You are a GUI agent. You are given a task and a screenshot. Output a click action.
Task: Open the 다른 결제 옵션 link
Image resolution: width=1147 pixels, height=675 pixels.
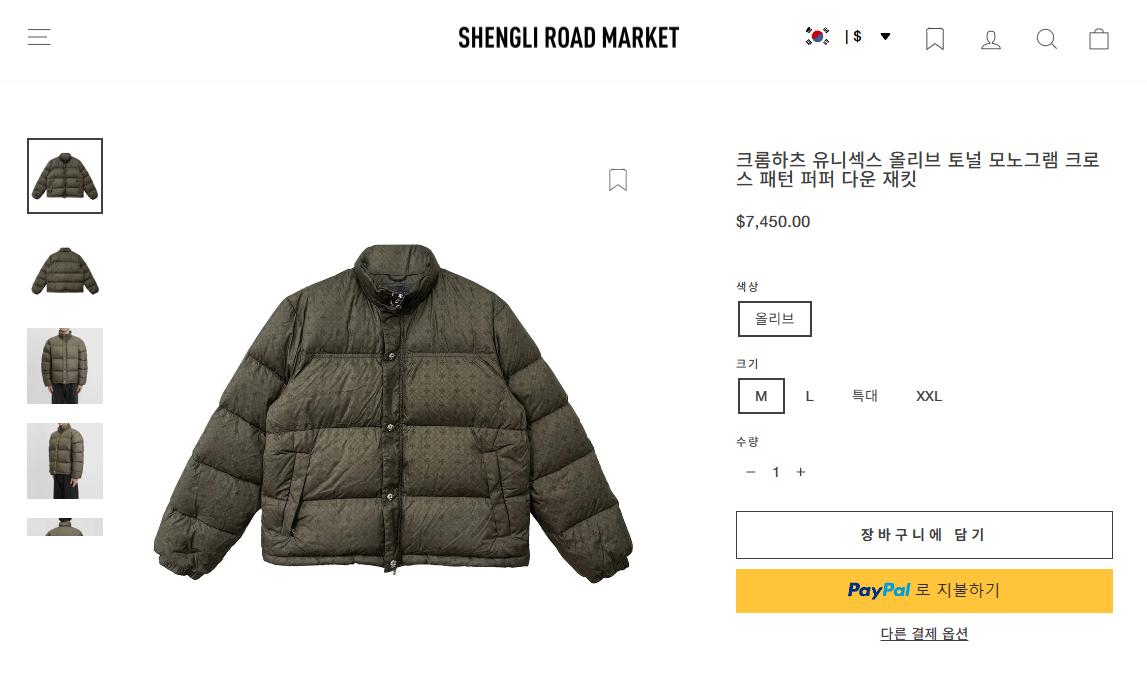924,634
